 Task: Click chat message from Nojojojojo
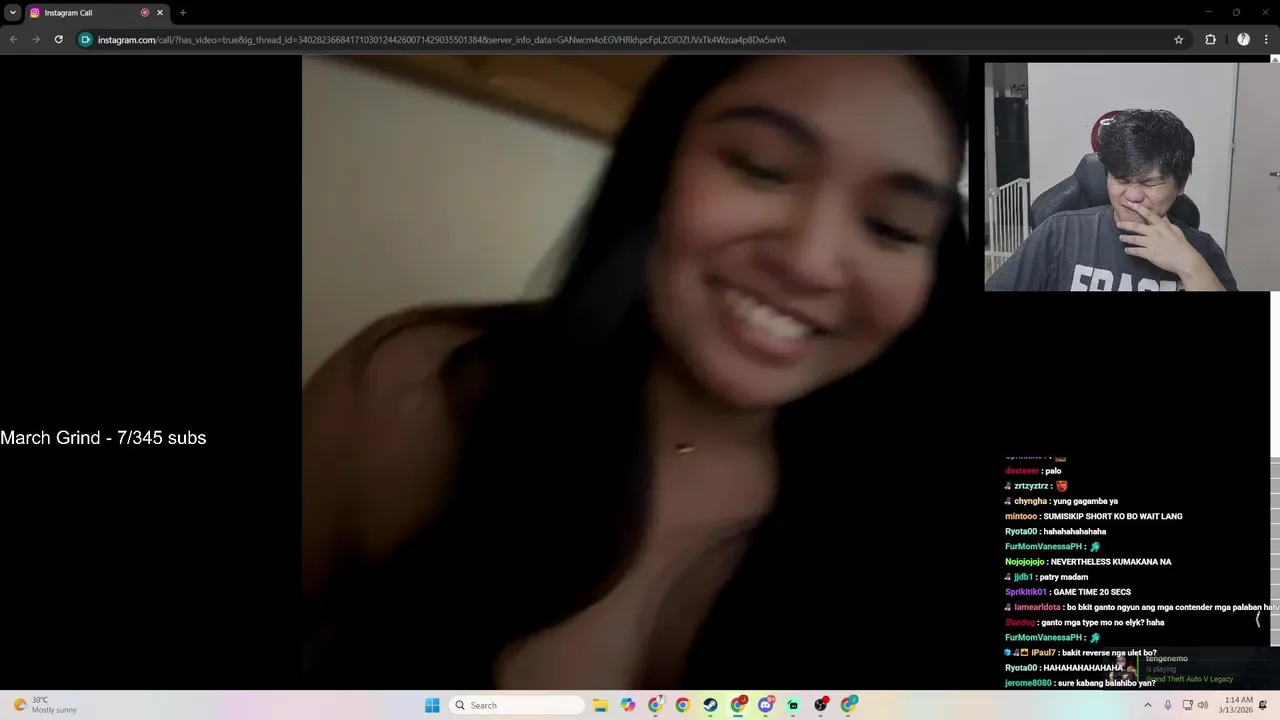point(1088,562)
